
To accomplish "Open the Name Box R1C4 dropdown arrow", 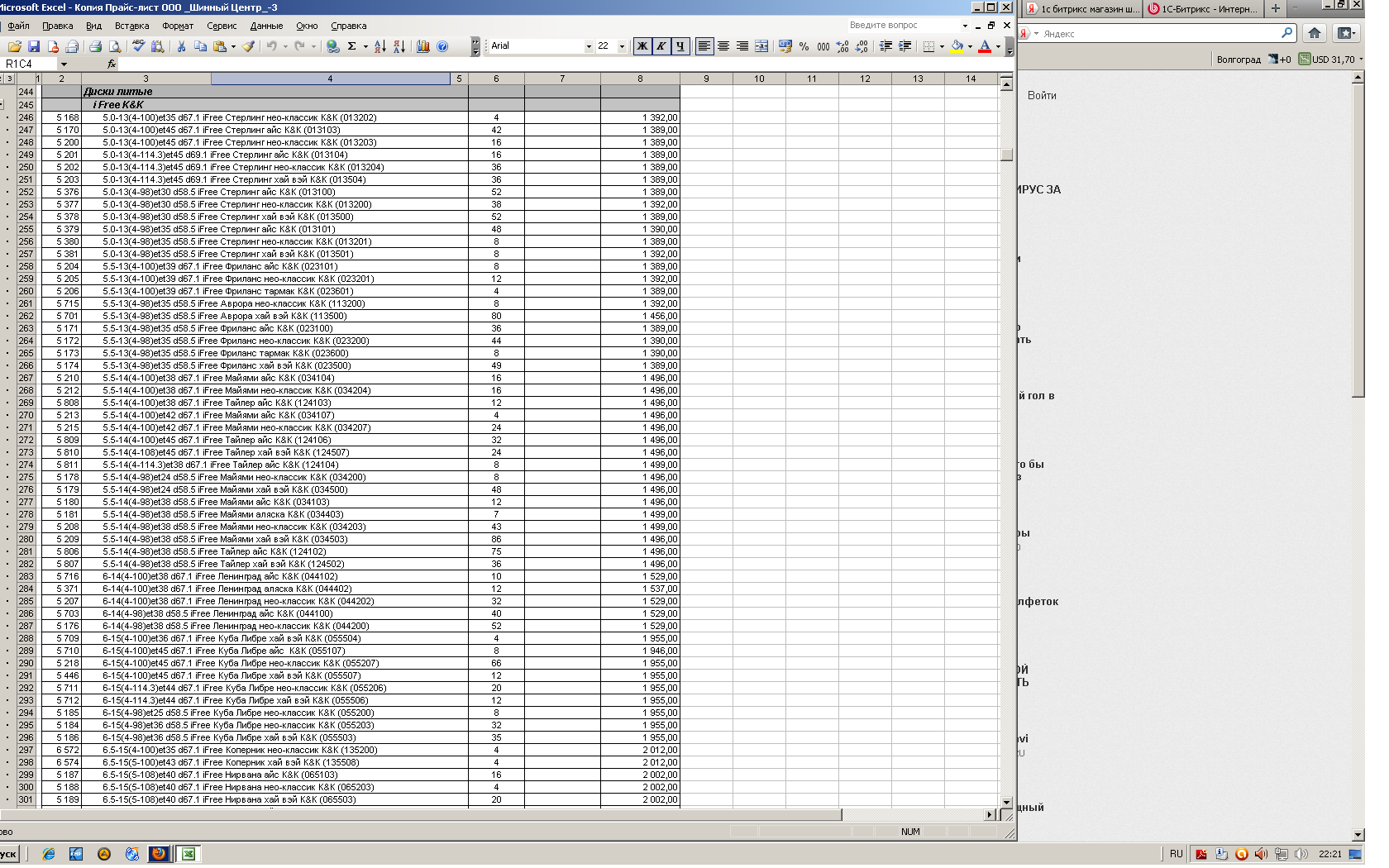I will pyautogui.click(x=64, y=64).
